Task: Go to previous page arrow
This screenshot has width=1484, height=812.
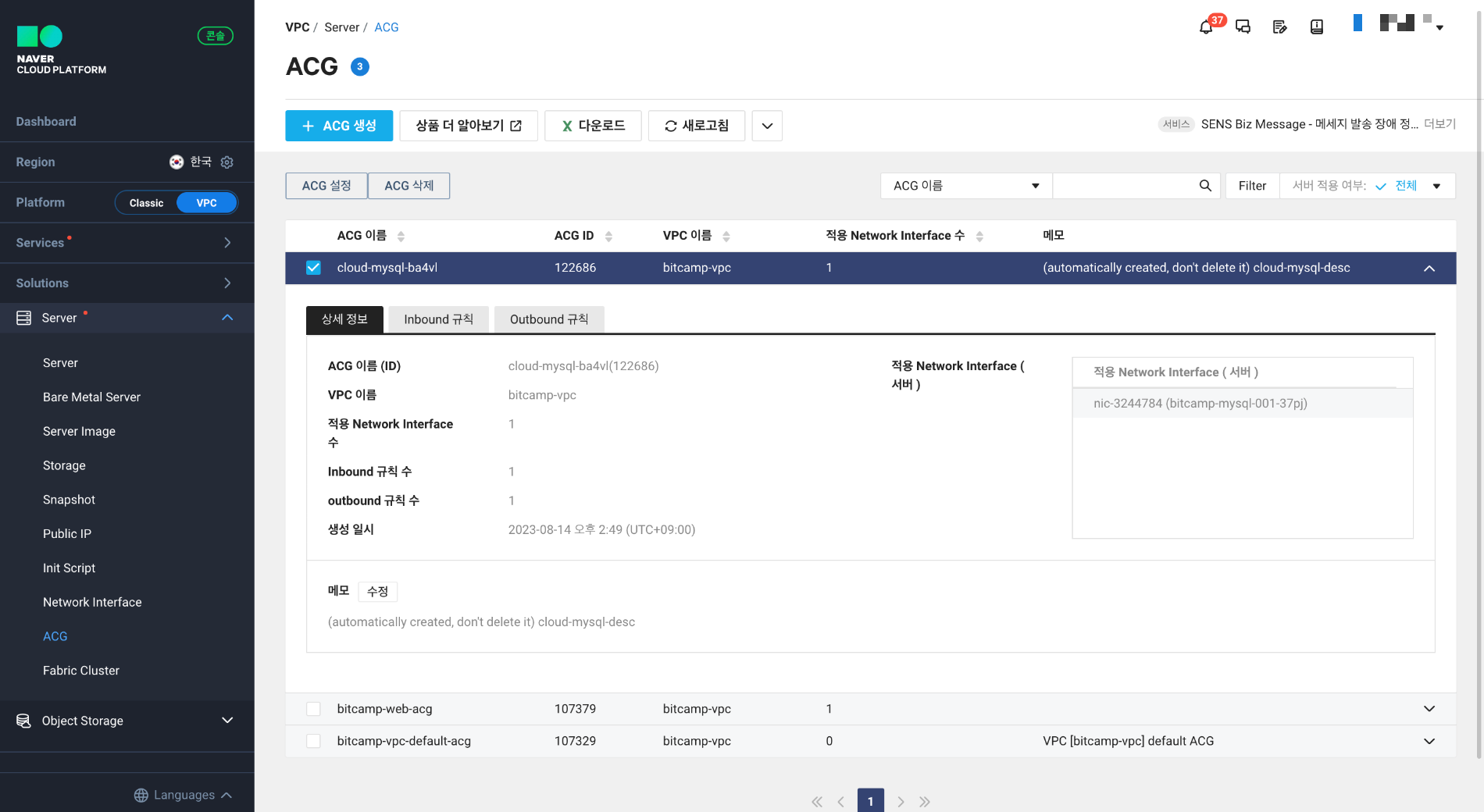Action: [841, 802]
